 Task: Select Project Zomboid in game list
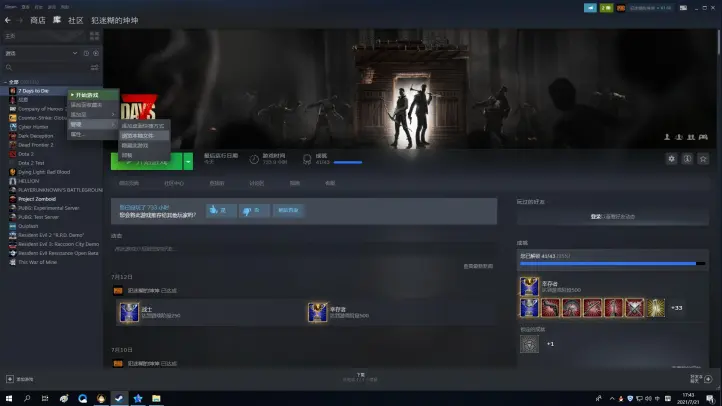click(x=37, y=199)
